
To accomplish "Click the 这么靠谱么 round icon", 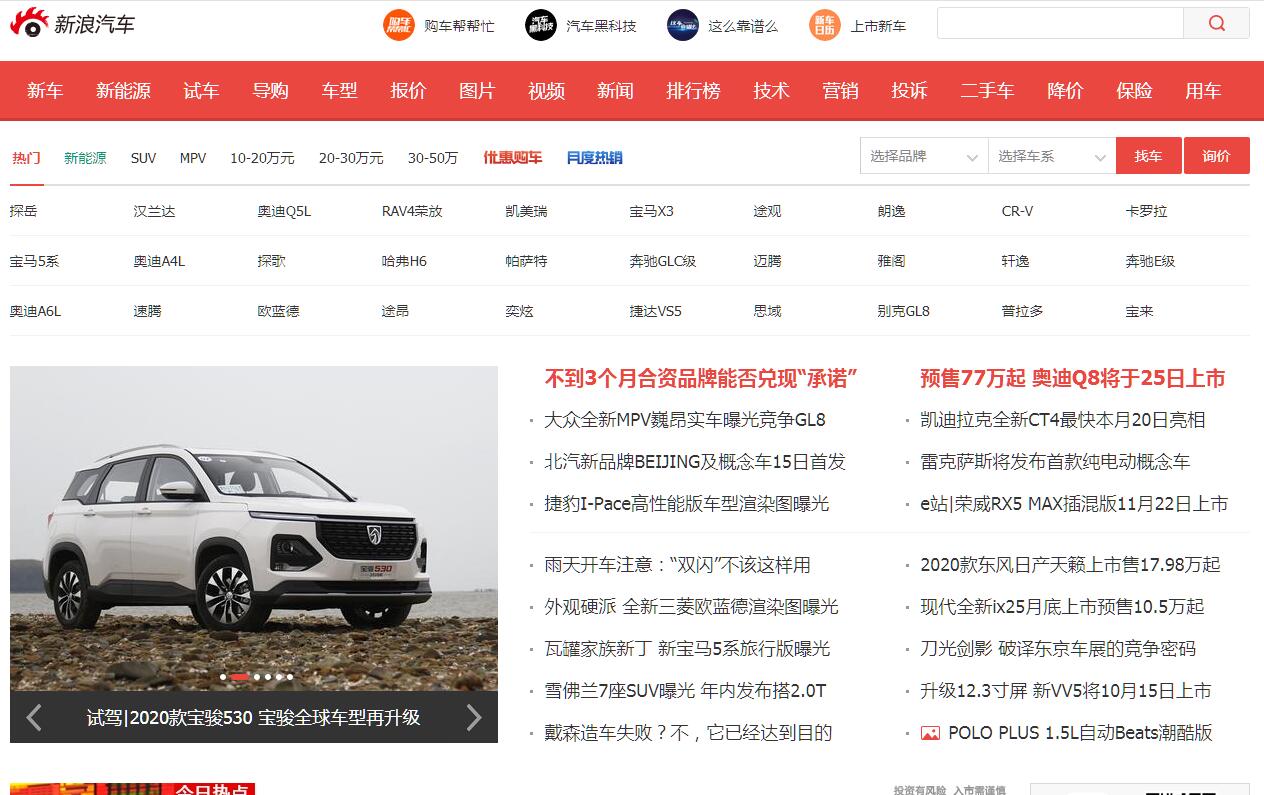I will point(683,25).
